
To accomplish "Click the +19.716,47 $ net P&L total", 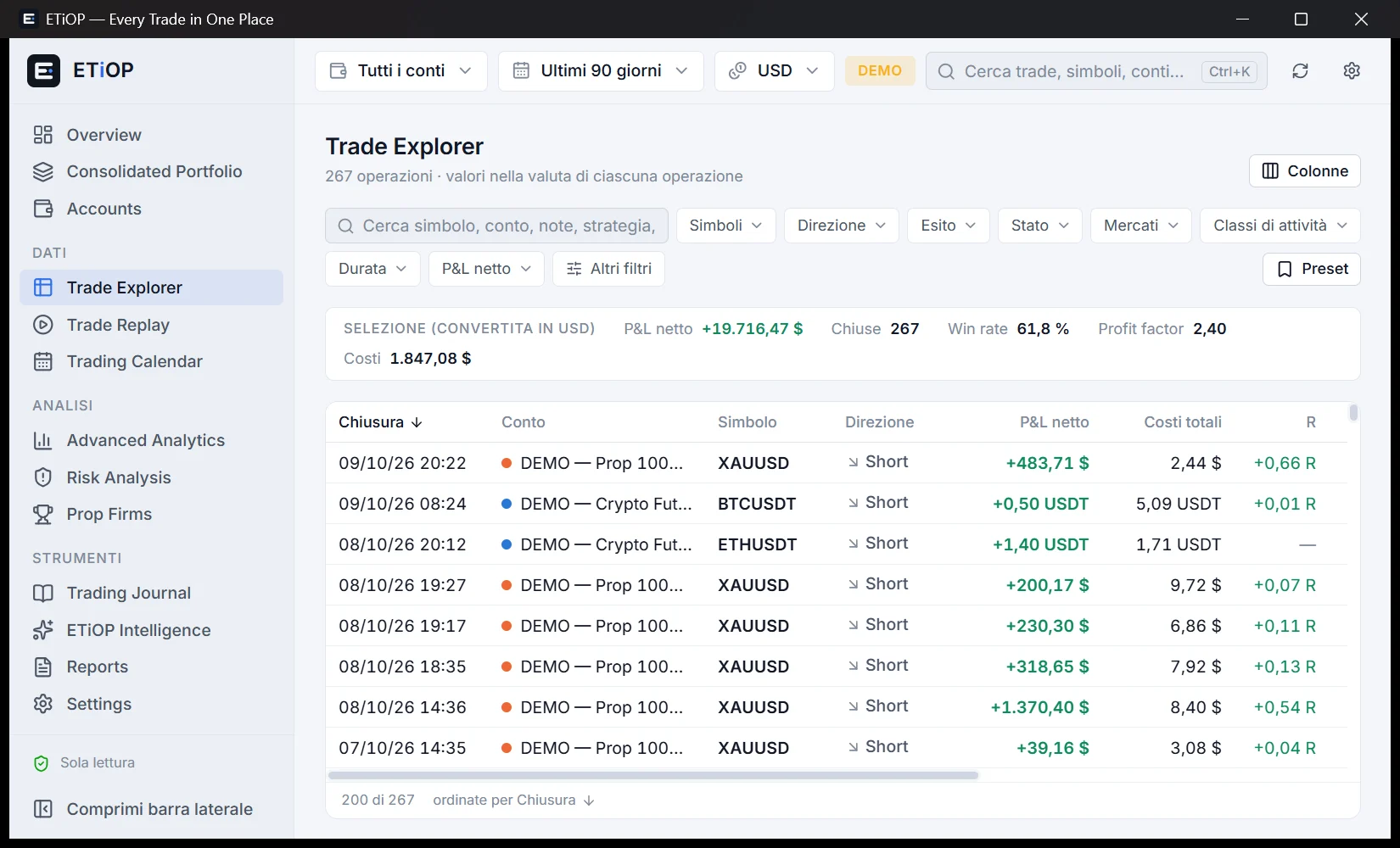I will 753,329.
